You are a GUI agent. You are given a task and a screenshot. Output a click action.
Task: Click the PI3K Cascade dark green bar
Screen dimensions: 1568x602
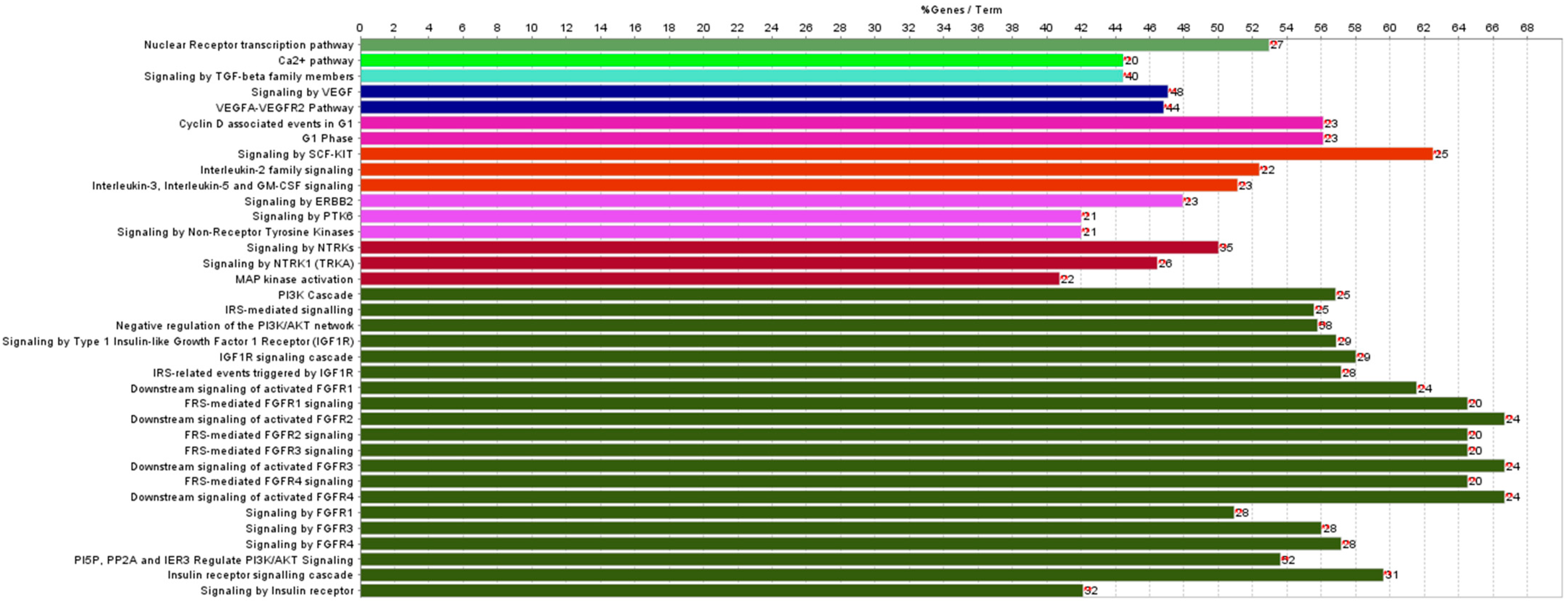pos(847,295)
